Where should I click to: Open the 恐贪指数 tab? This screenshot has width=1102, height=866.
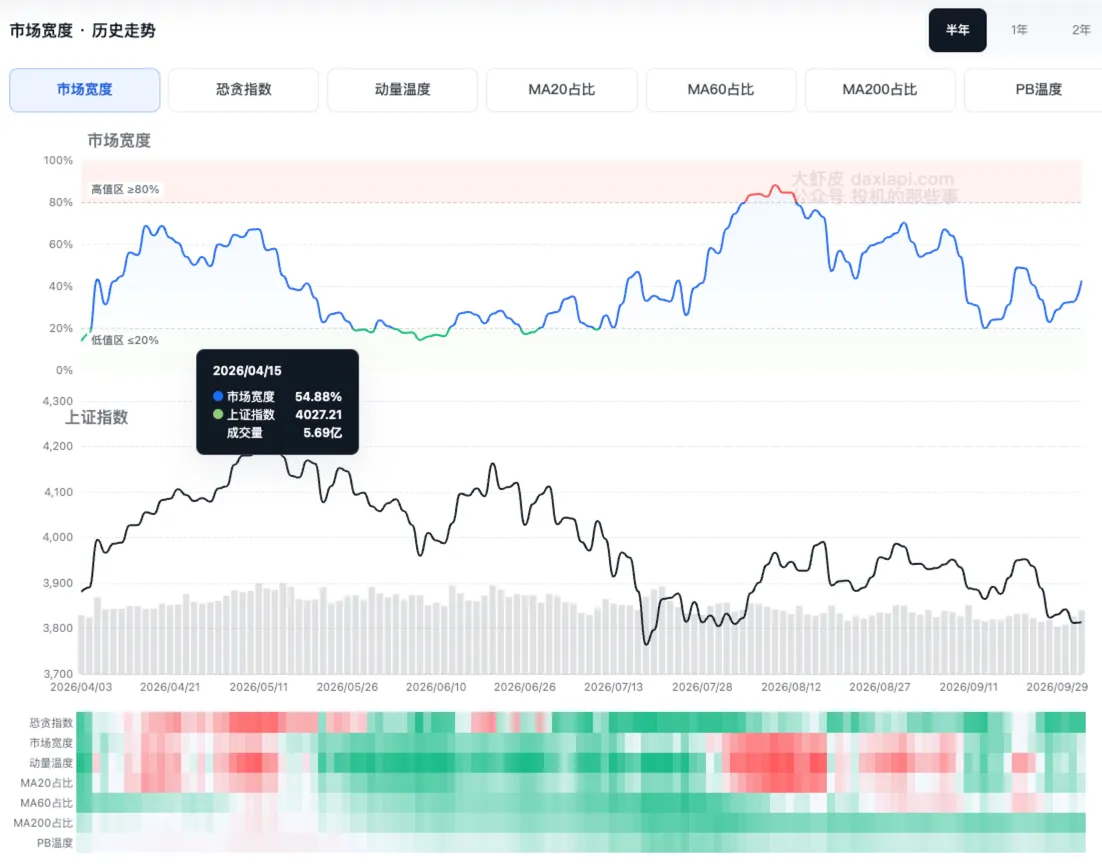click(243, 90)
